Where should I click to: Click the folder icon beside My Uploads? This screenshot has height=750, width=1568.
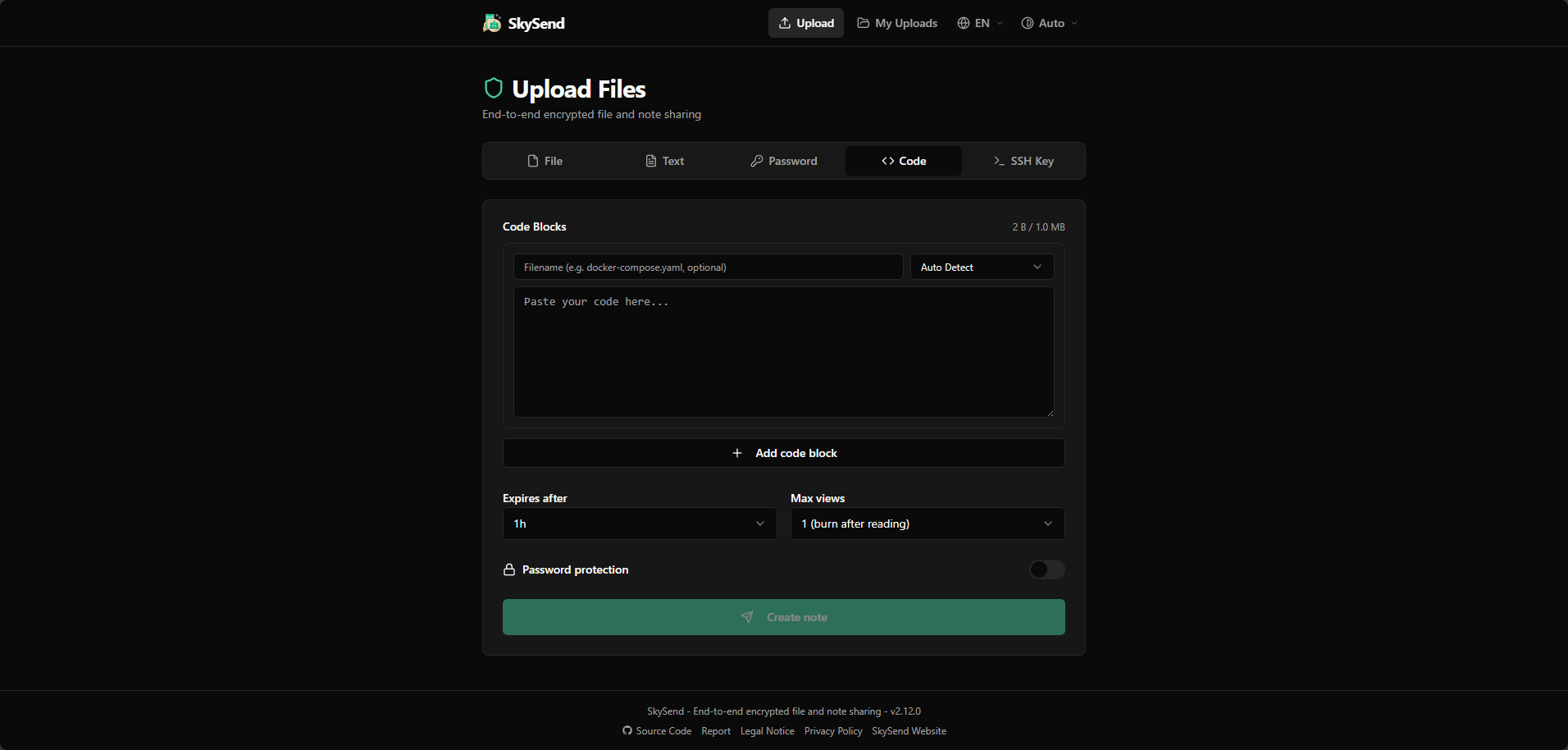864,23
